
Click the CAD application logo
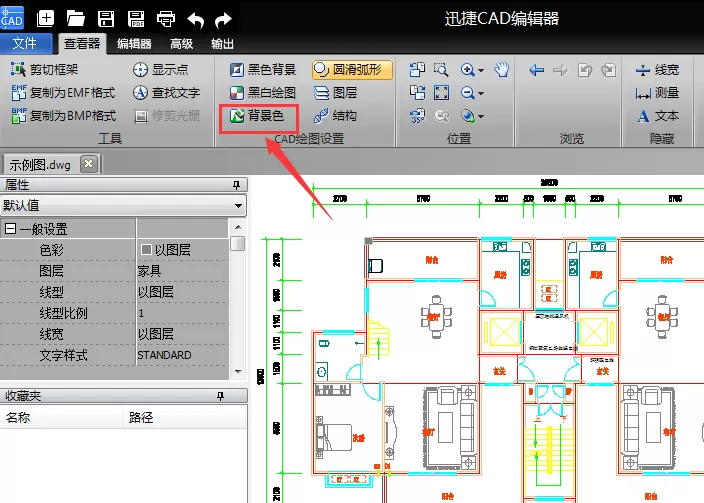pos(12,18)
